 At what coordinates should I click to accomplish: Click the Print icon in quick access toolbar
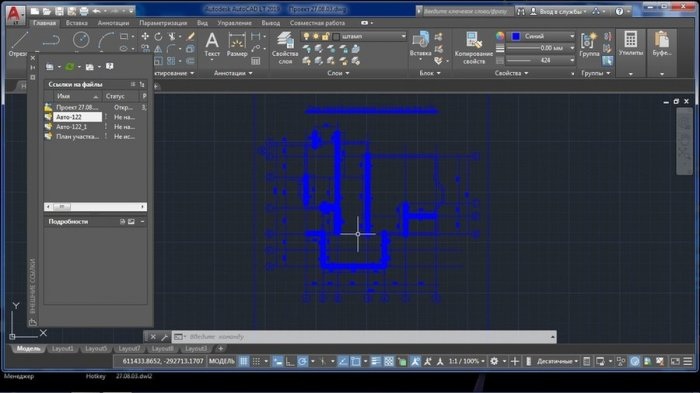tap(83, 11)
